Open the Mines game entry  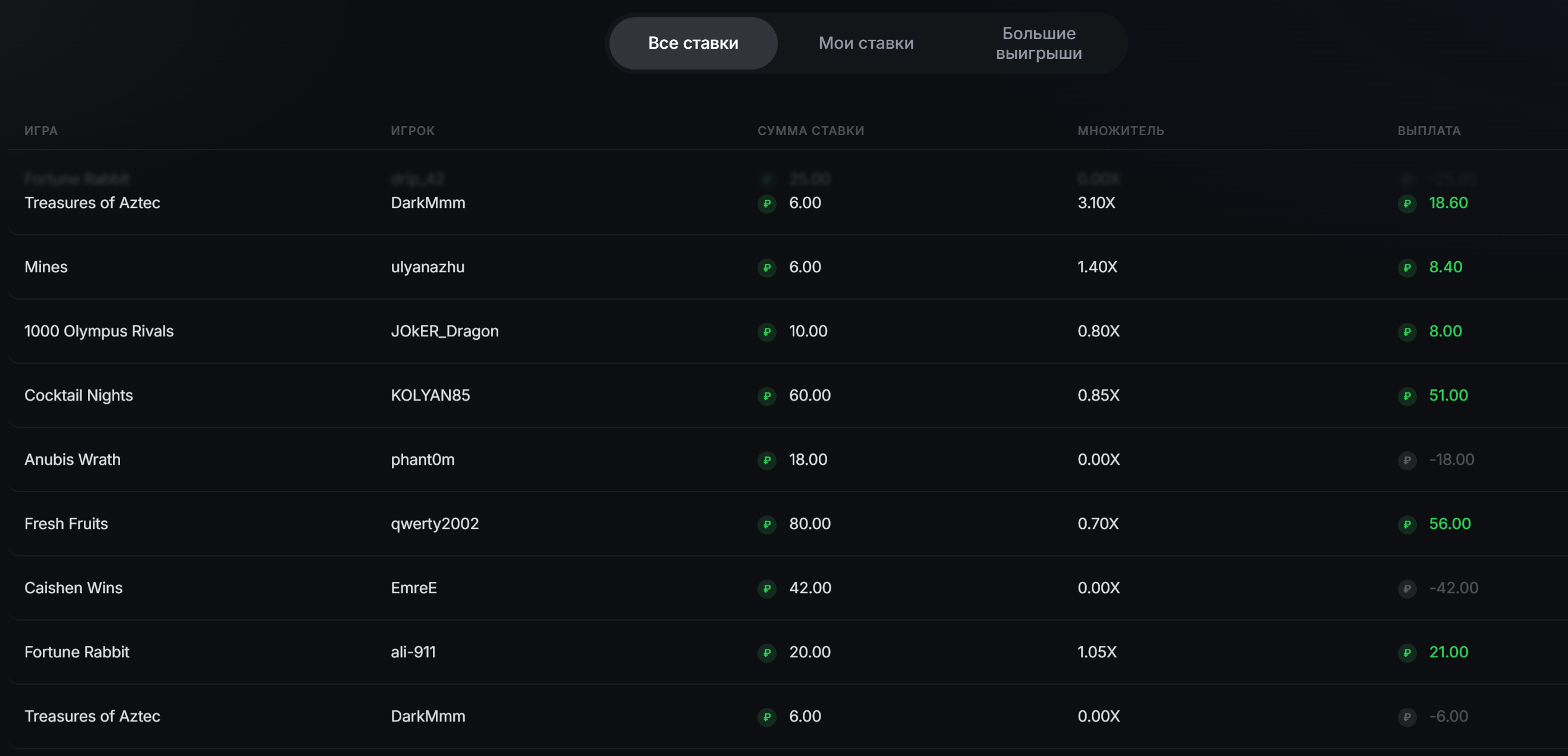point(46,267)
